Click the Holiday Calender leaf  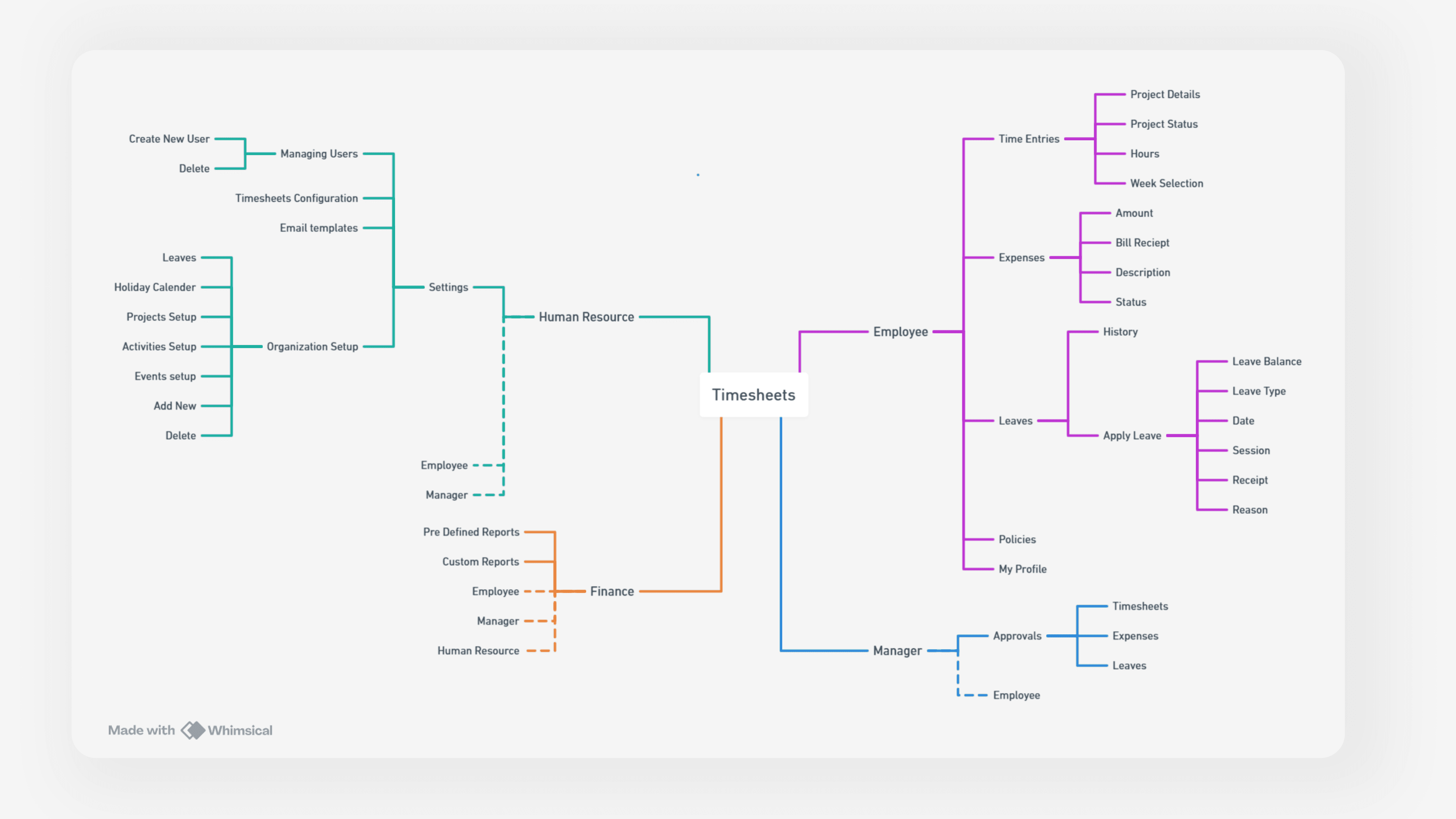(155, 287)
